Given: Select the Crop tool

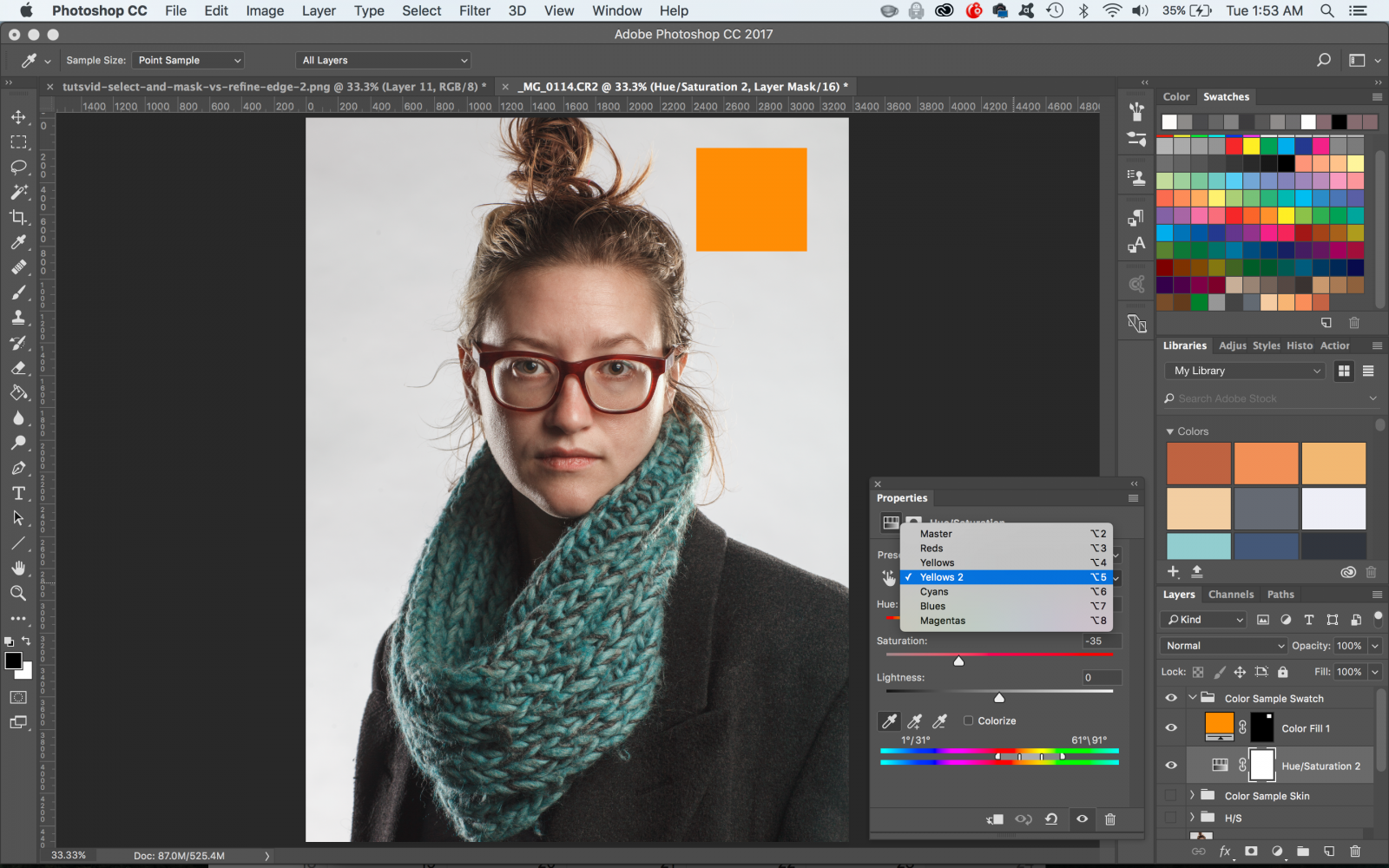Looking at the screenshot, I should [x=19, y=218].
